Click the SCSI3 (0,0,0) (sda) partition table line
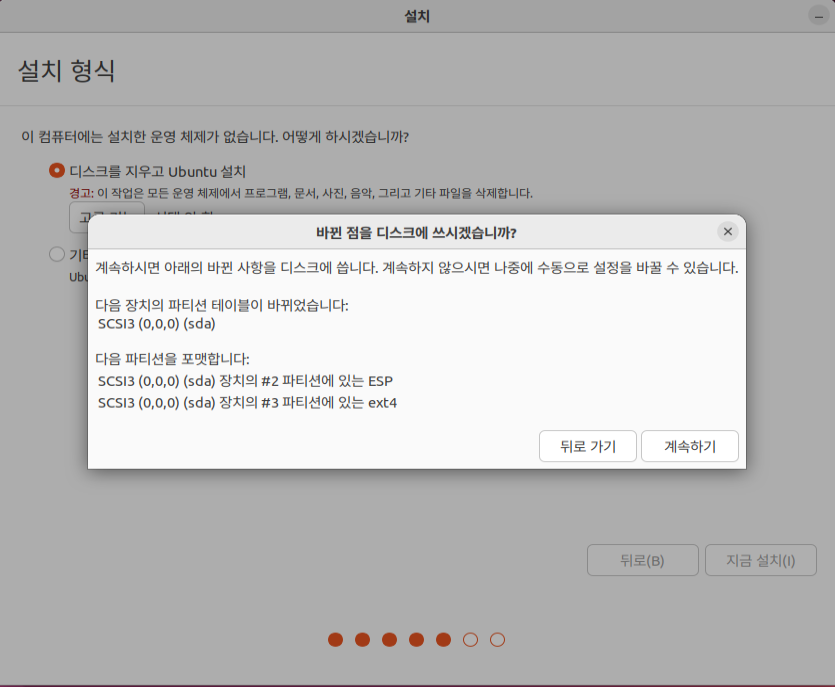 (x=157, y=324)
